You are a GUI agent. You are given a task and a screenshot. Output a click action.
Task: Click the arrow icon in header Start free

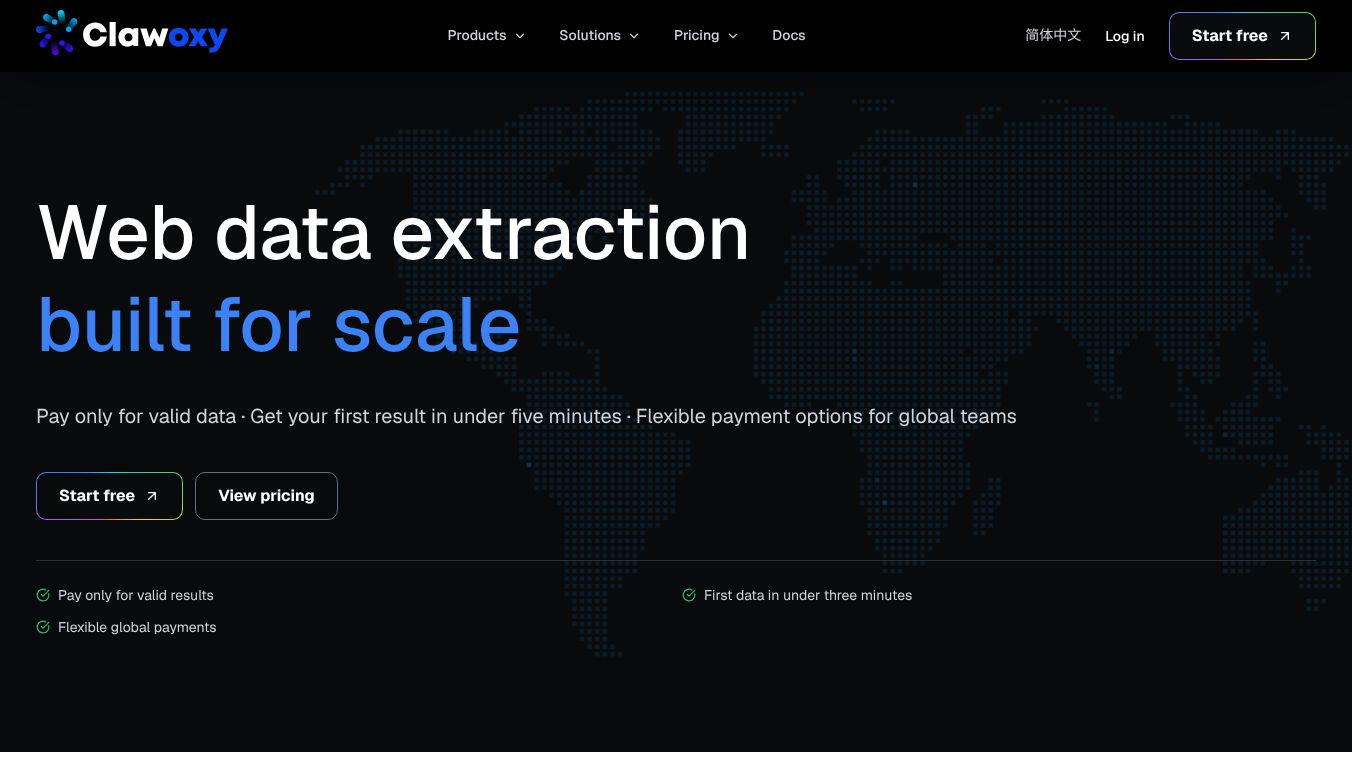1285,36
